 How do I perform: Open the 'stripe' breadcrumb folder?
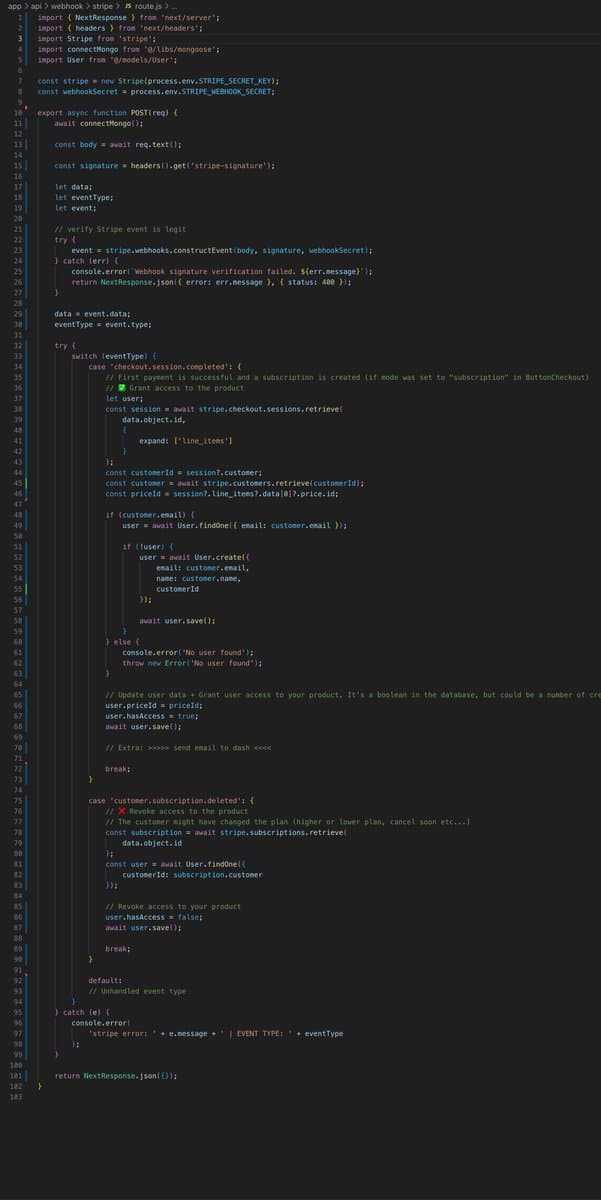click(x=103, y=6)
